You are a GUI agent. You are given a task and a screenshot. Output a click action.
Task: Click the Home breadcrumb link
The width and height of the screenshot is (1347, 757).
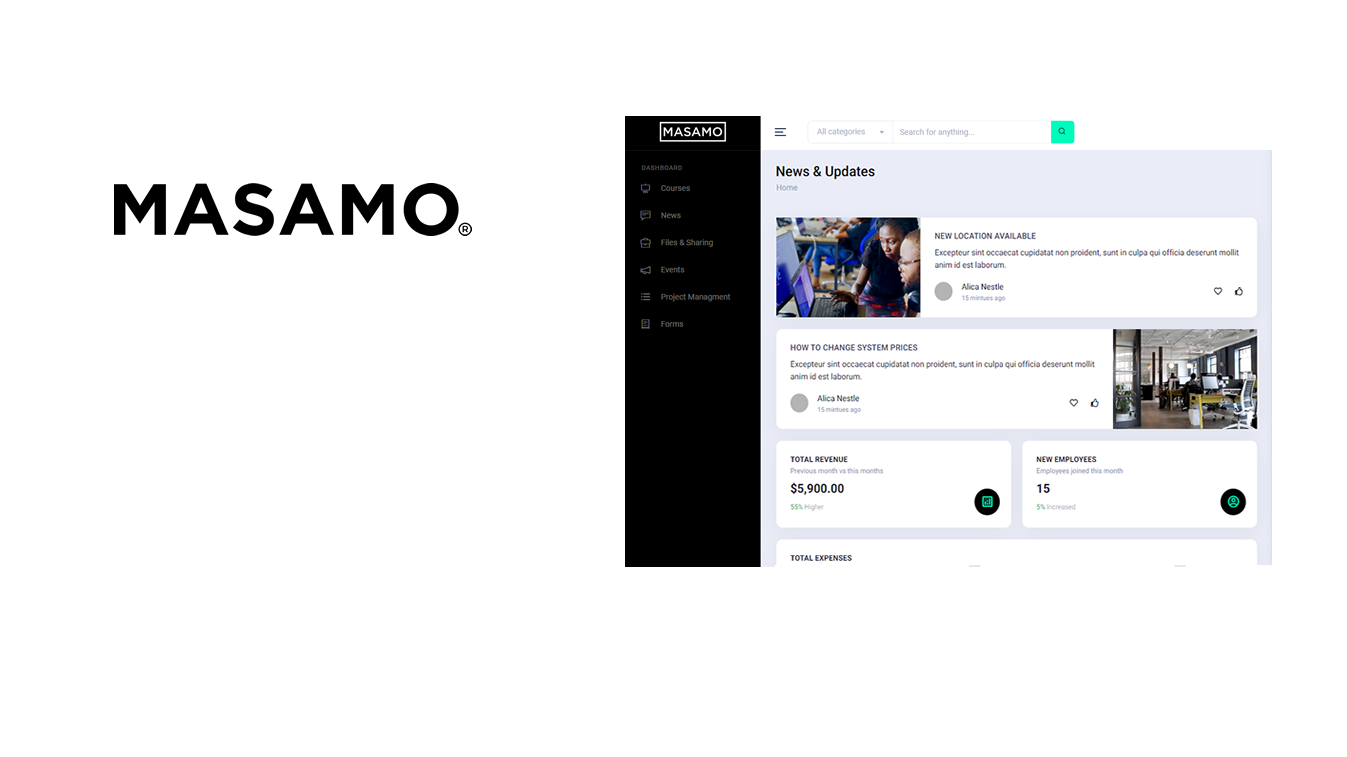pos(787,188)
